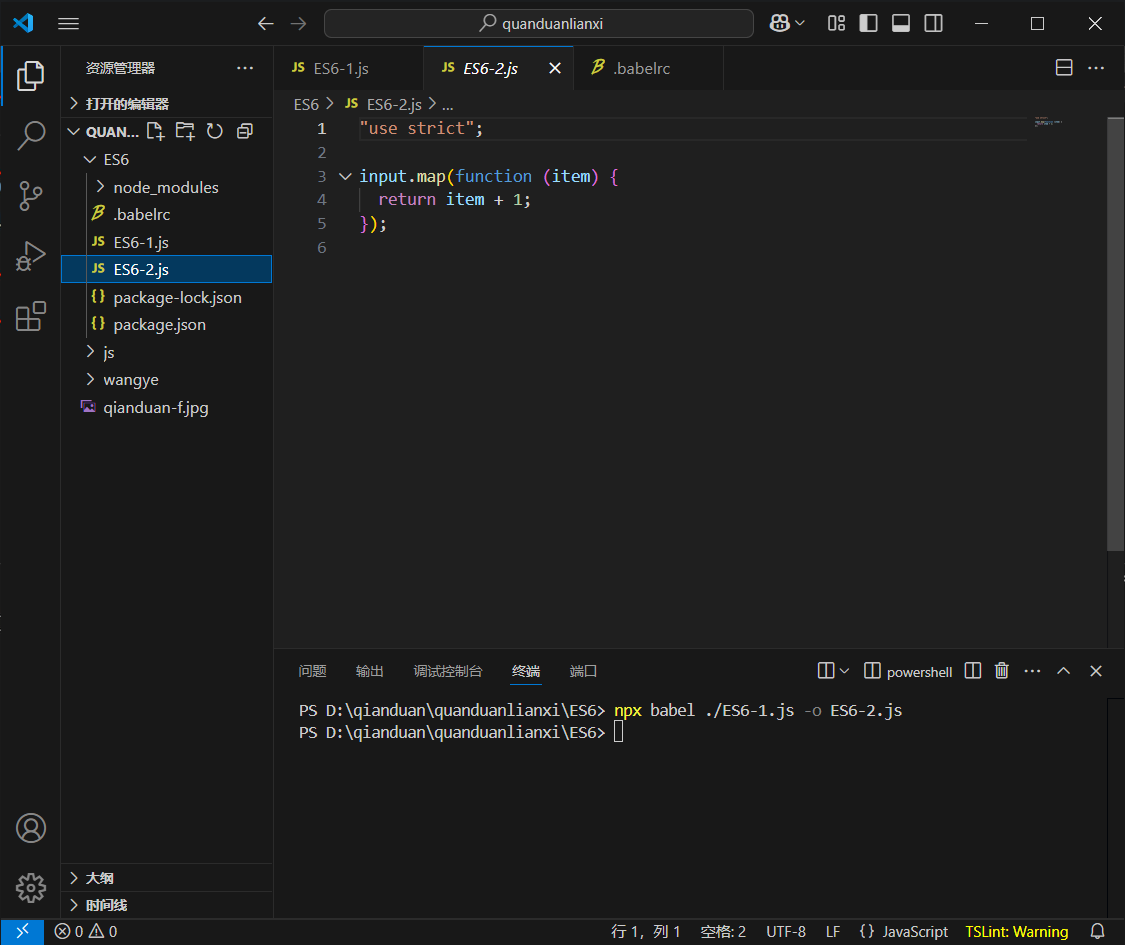Open package.json in the explorer
Screen dimensions: 1125x945
[159, 325]
